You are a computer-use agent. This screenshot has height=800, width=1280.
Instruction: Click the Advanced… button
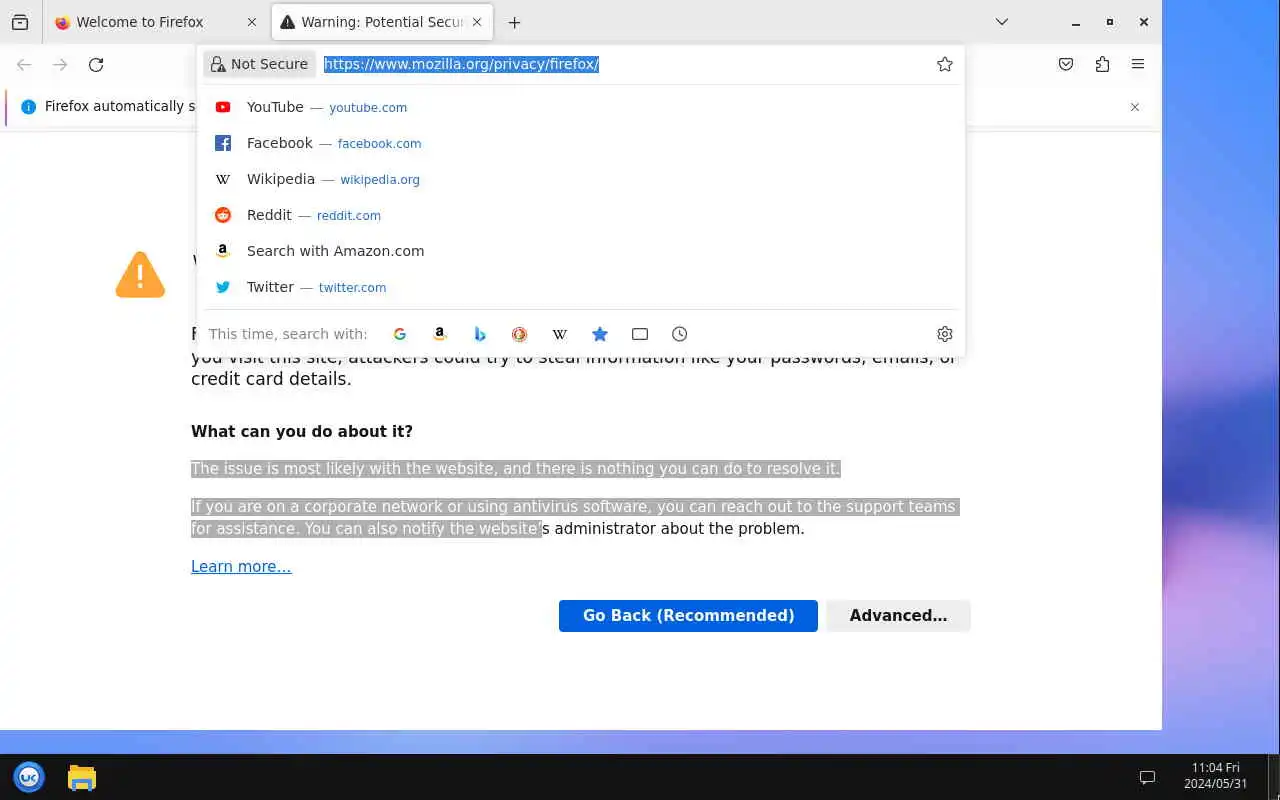click(x=898, y=616)
